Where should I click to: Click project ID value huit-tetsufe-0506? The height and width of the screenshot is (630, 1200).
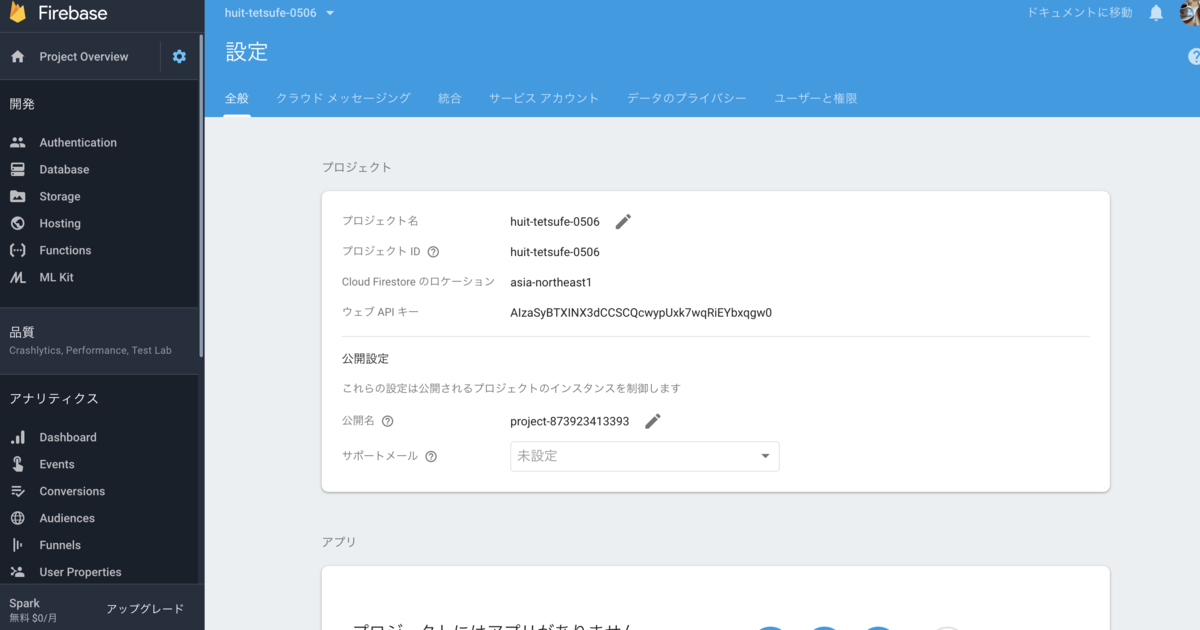tap(555, 252)
